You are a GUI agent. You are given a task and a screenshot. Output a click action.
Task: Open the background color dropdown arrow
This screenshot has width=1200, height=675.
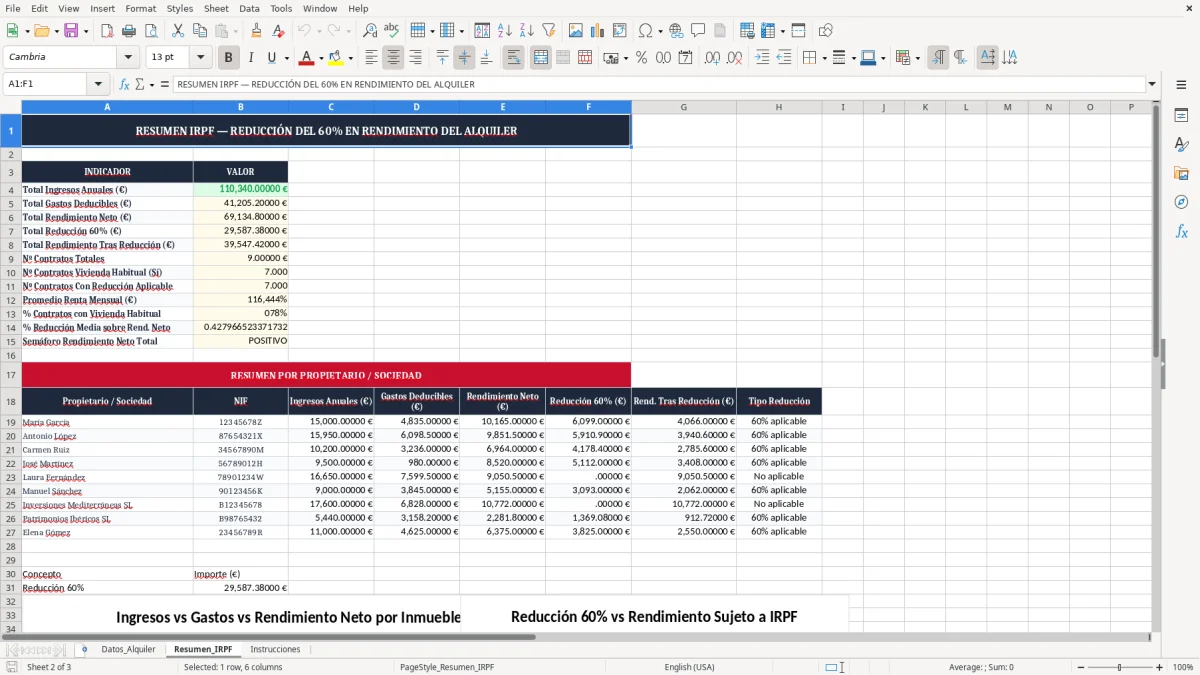pos(351,58)
